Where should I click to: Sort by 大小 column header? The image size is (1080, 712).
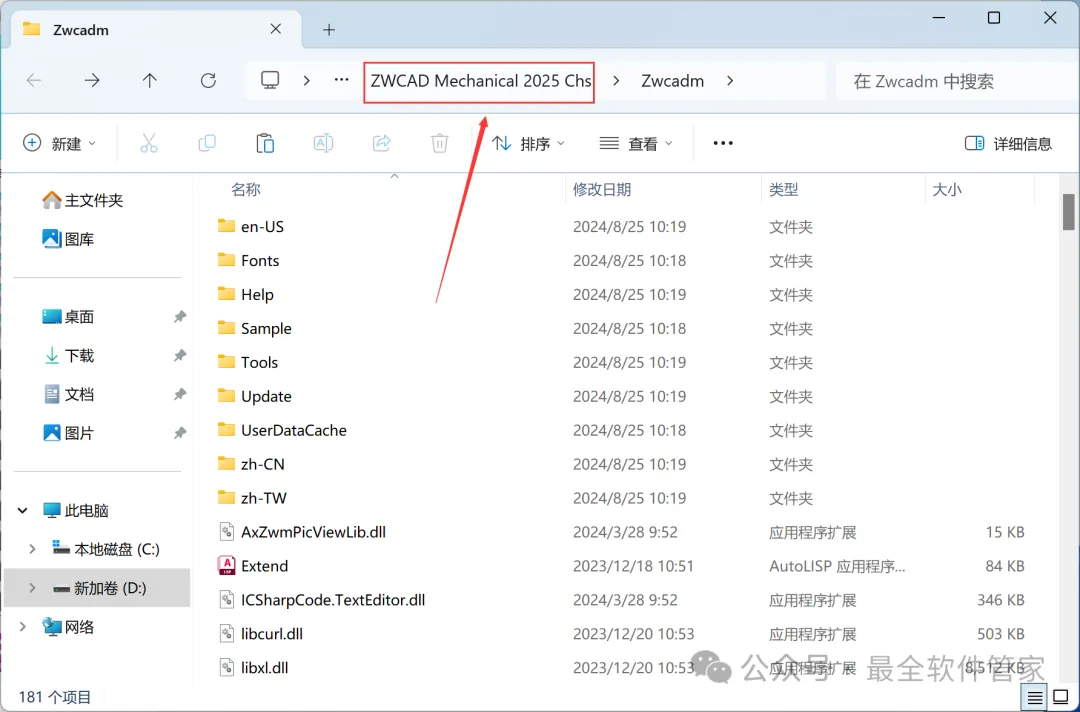(x=946, y=189)
